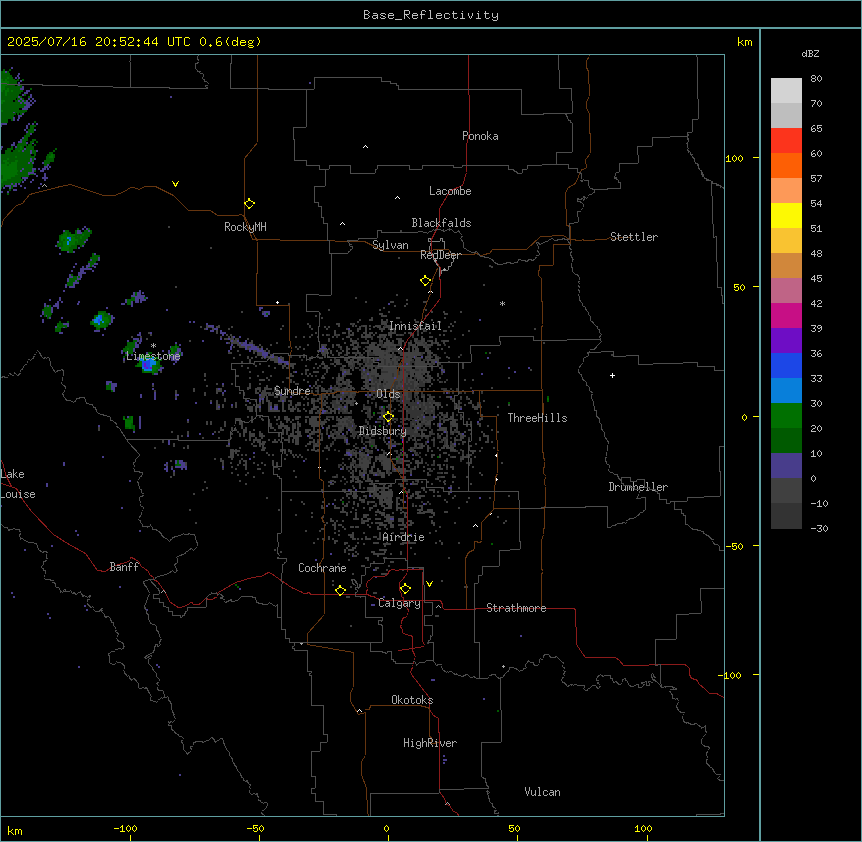Select the blue swatch between 36 and 33 dBZ
Screen dimensions: 862x842
tap(786, 365)
